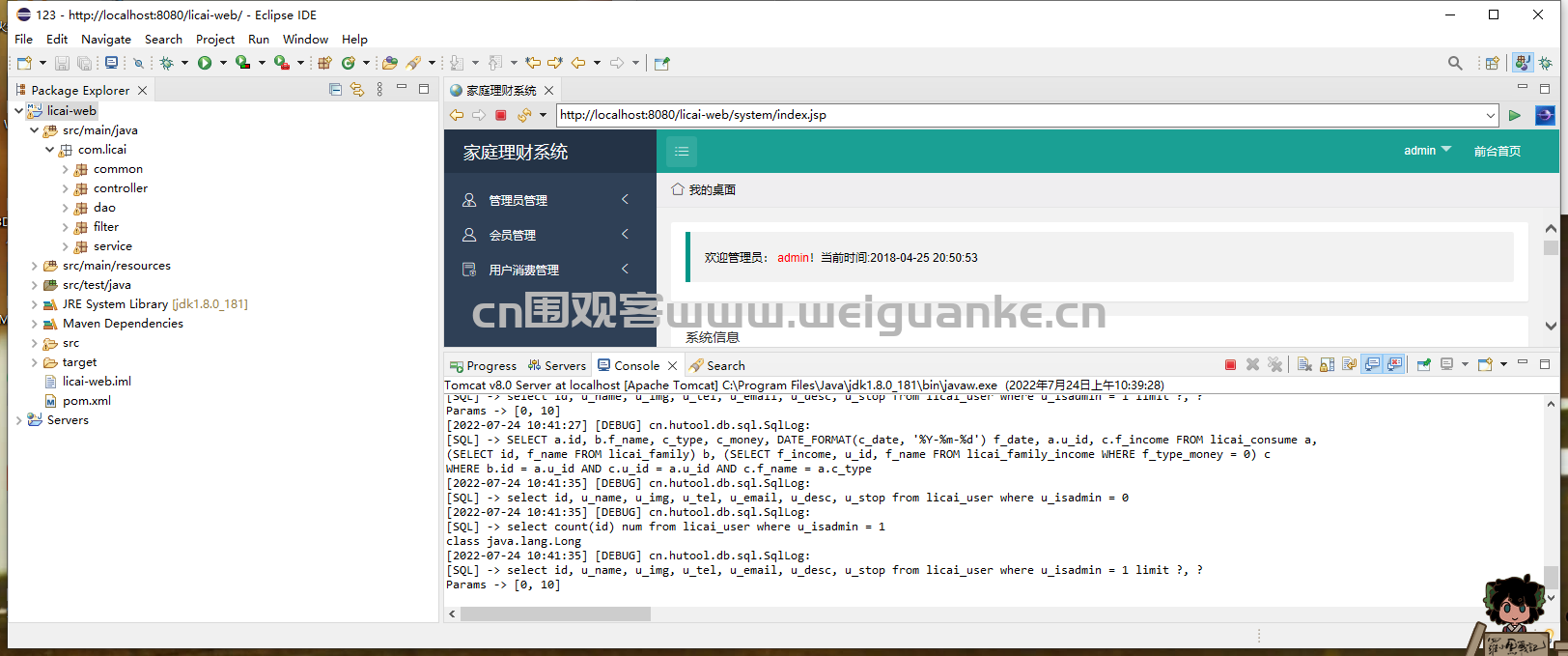Expand the Maven Dependencies node

pos(34,324)
